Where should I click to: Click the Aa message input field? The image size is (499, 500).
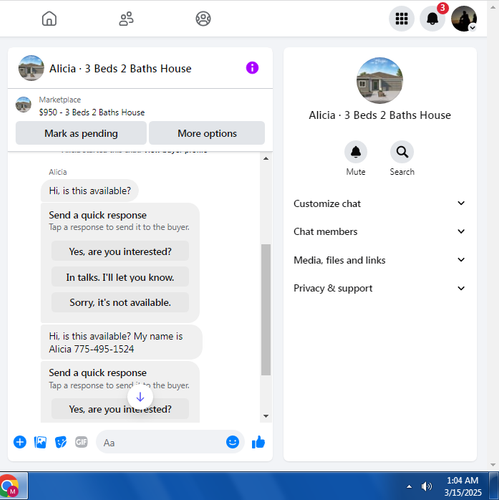tap(162, 442)
